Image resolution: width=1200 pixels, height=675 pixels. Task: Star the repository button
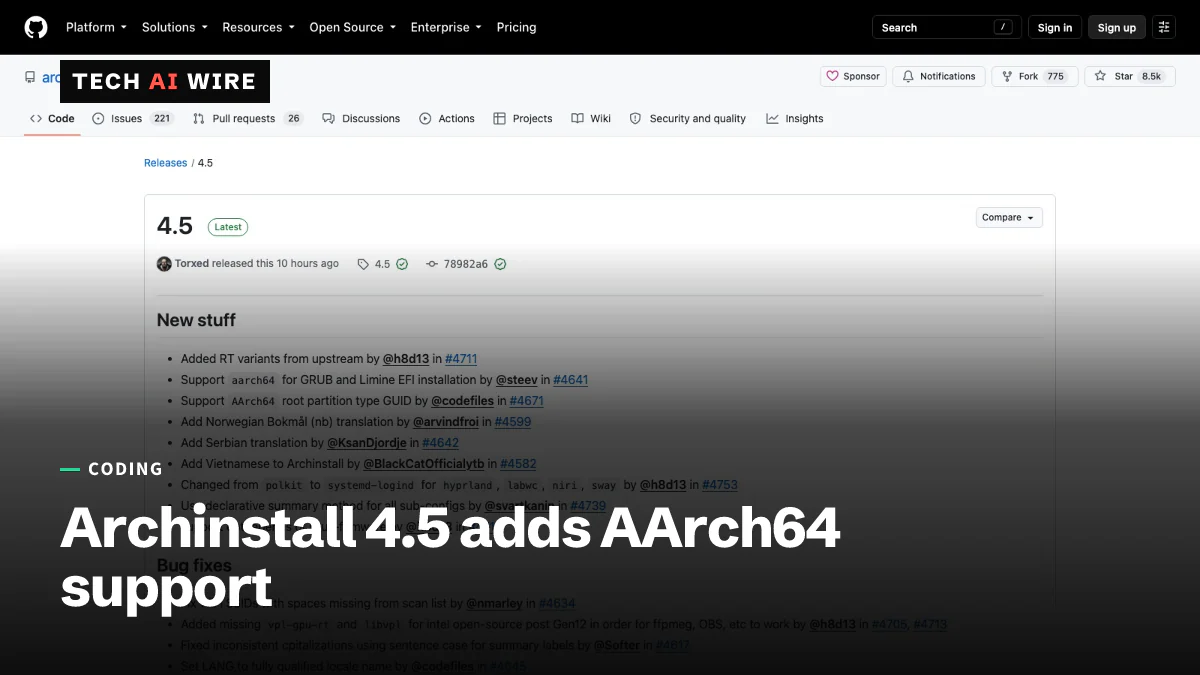[1130, 76]
